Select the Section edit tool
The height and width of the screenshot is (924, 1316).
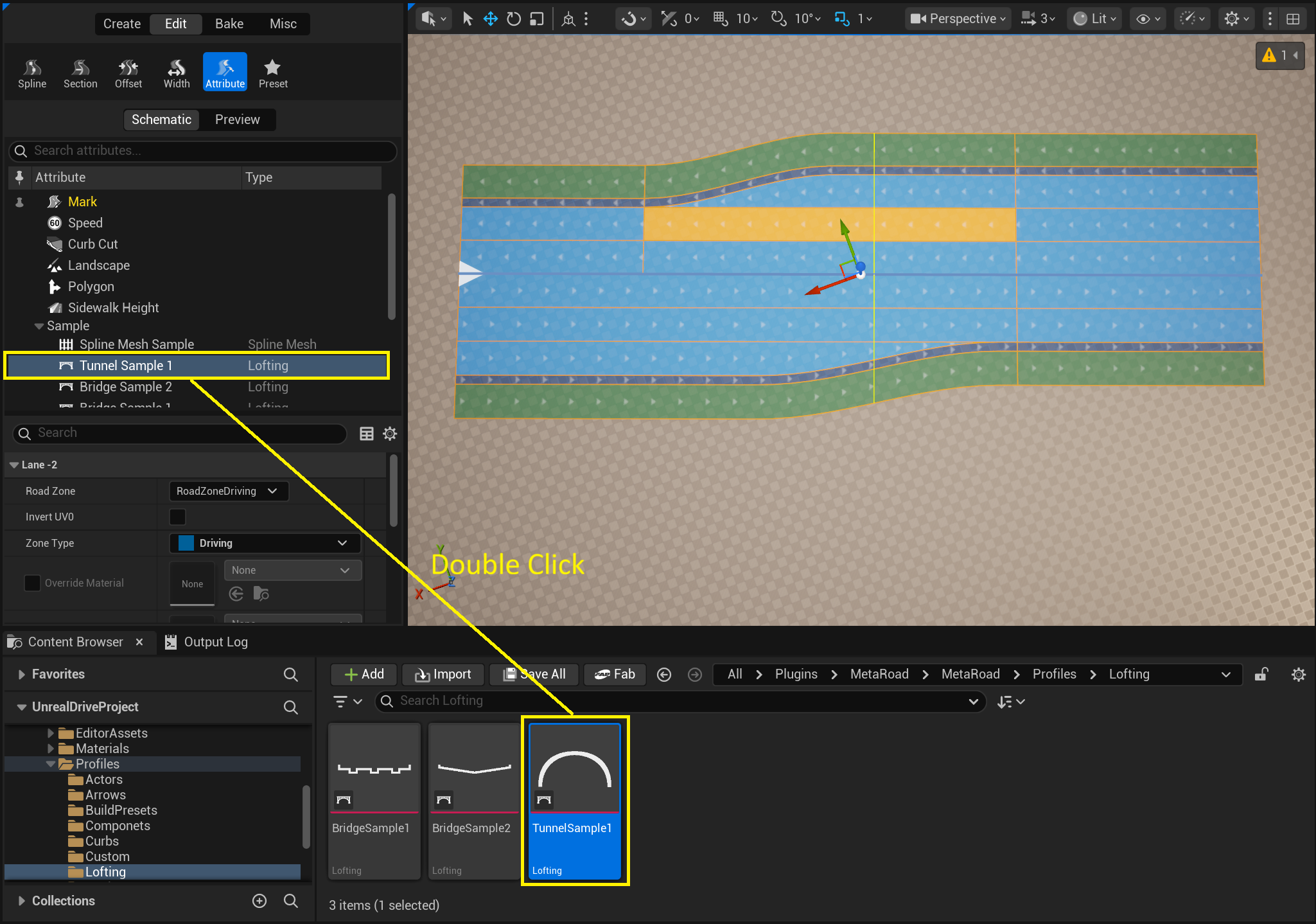point(80,73)
